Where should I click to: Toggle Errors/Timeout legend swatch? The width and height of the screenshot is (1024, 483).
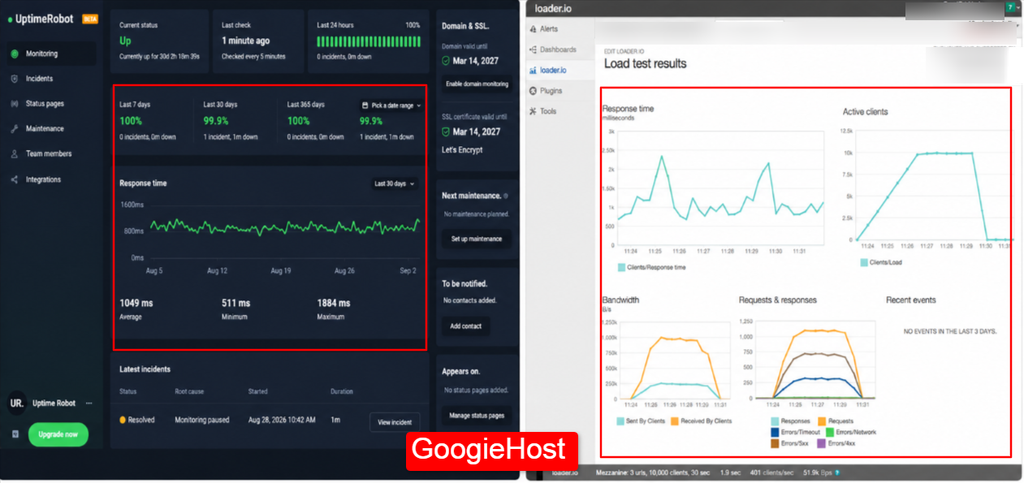(775, 432)
